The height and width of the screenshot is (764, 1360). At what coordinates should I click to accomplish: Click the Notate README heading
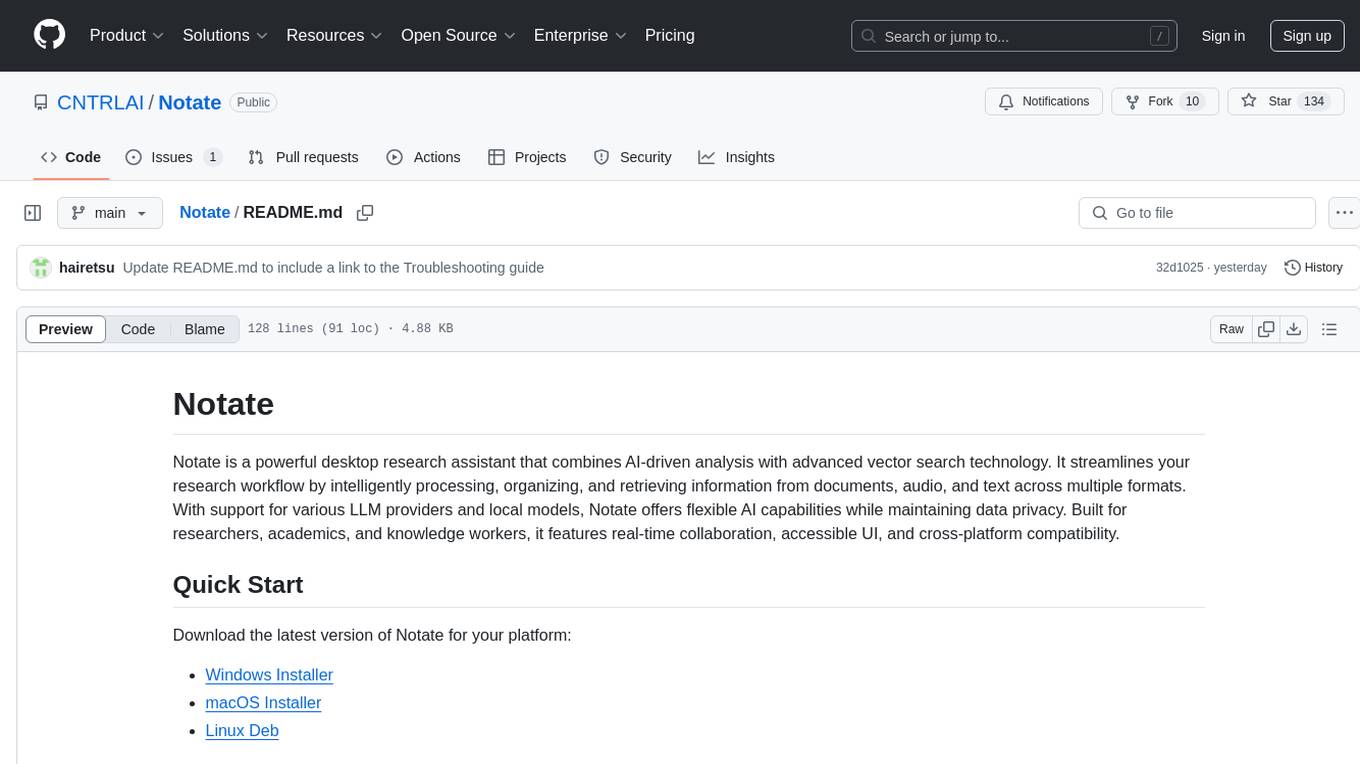pos(223,404)
